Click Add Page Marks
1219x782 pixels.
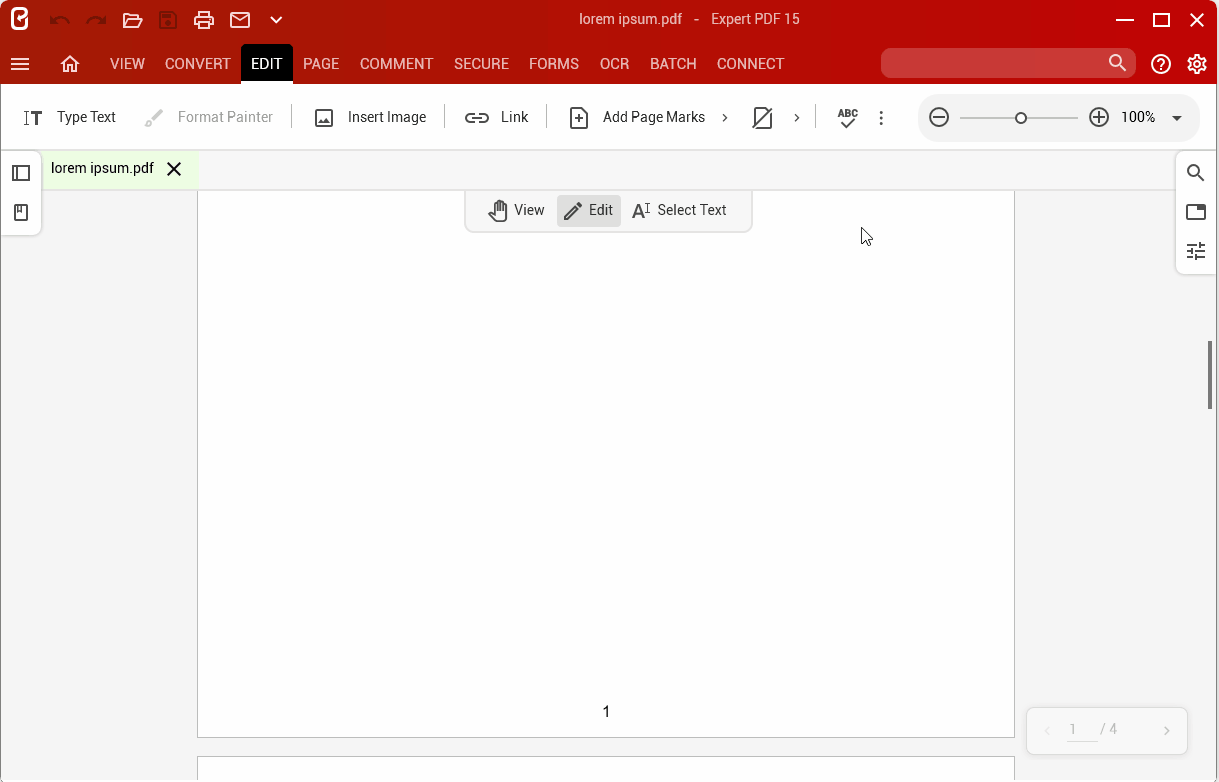(x=637, y=117)
